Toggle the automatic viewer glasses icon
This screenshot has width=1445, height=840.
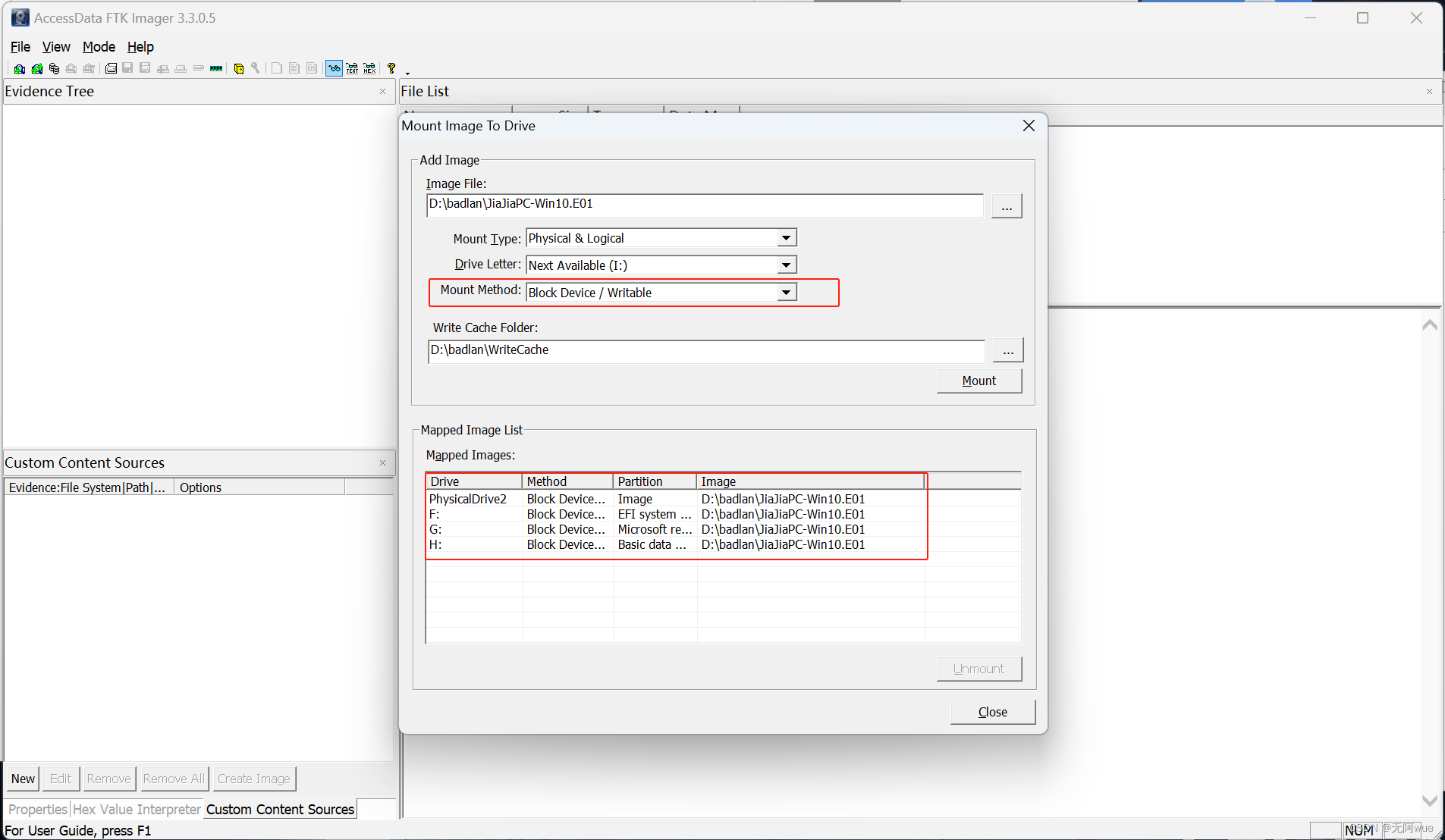[x=334, y=68]
